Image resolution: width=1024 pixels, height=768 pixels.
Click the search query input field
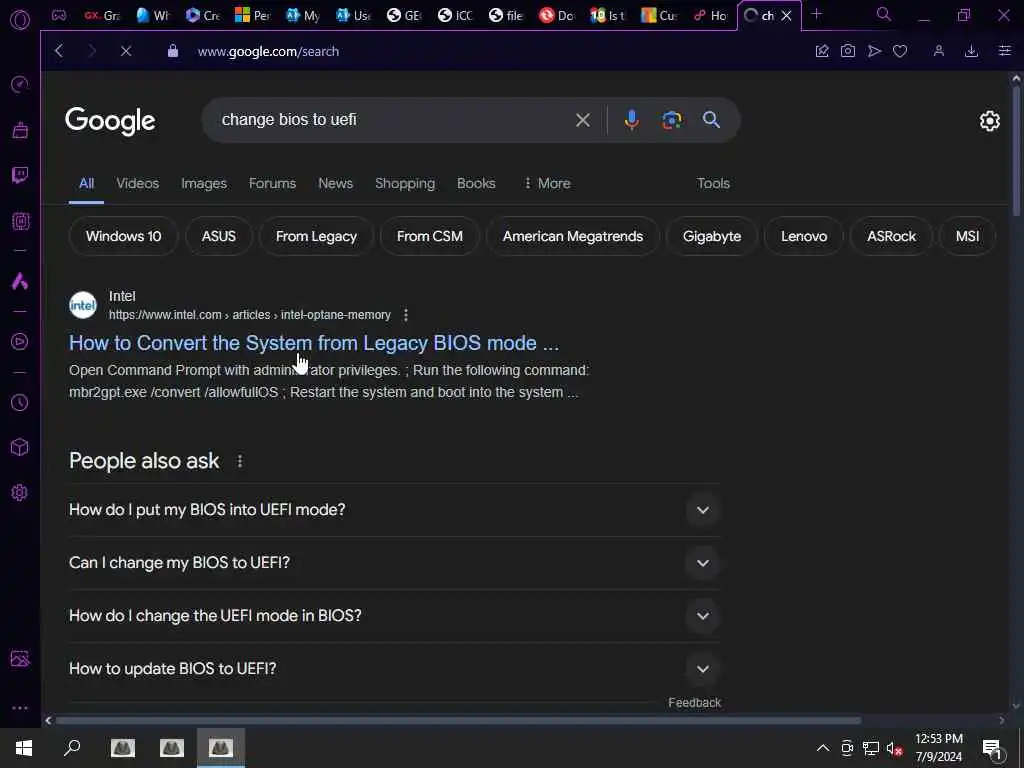pyautogui.click(x=392, y=120)
